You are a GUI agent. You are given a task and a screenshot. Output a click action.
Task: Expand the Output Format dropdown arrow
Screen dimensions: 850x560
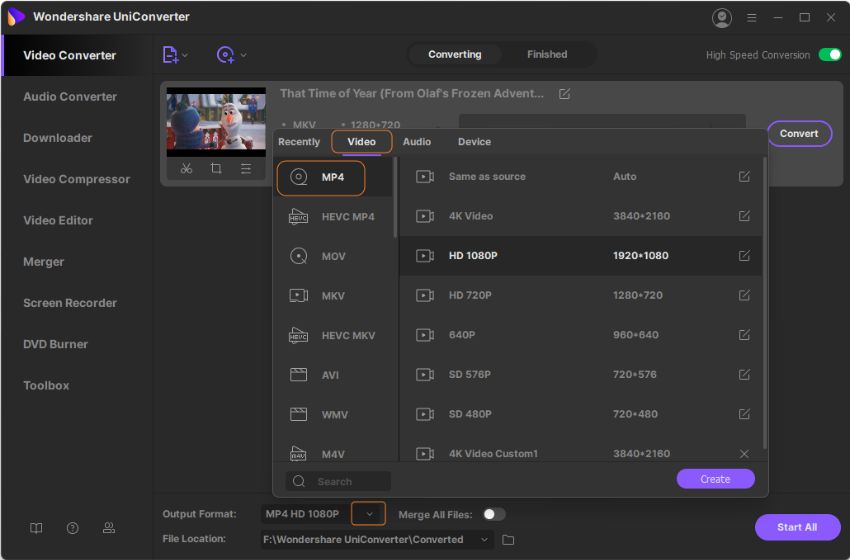coord(369,514)
